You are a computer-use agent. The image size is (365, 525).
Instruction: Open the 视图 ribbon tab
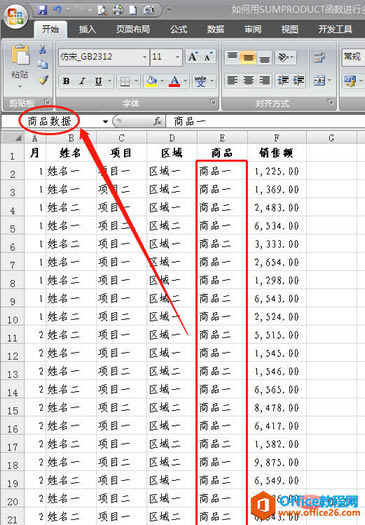[290, 29]
